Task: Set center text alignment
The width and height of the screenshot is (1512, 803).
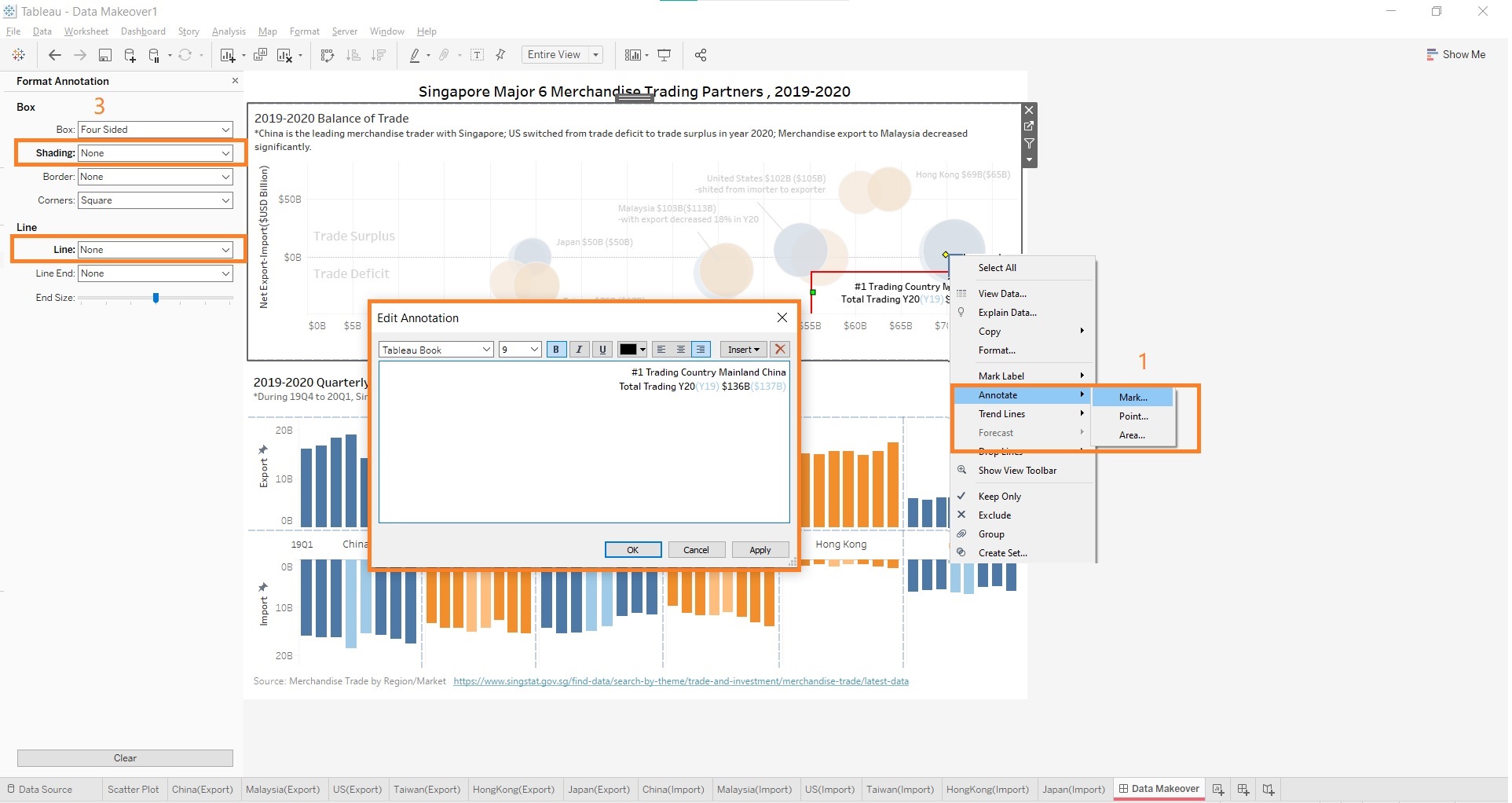Action: coord(681,350)
